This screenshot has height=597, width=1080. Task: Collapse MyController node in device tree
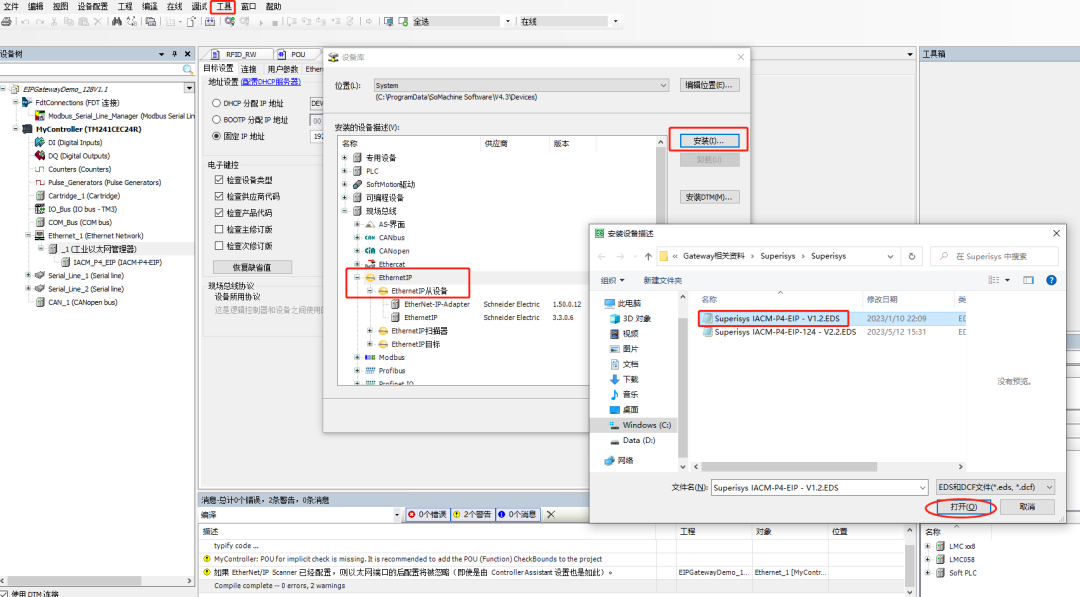[15, 129]
